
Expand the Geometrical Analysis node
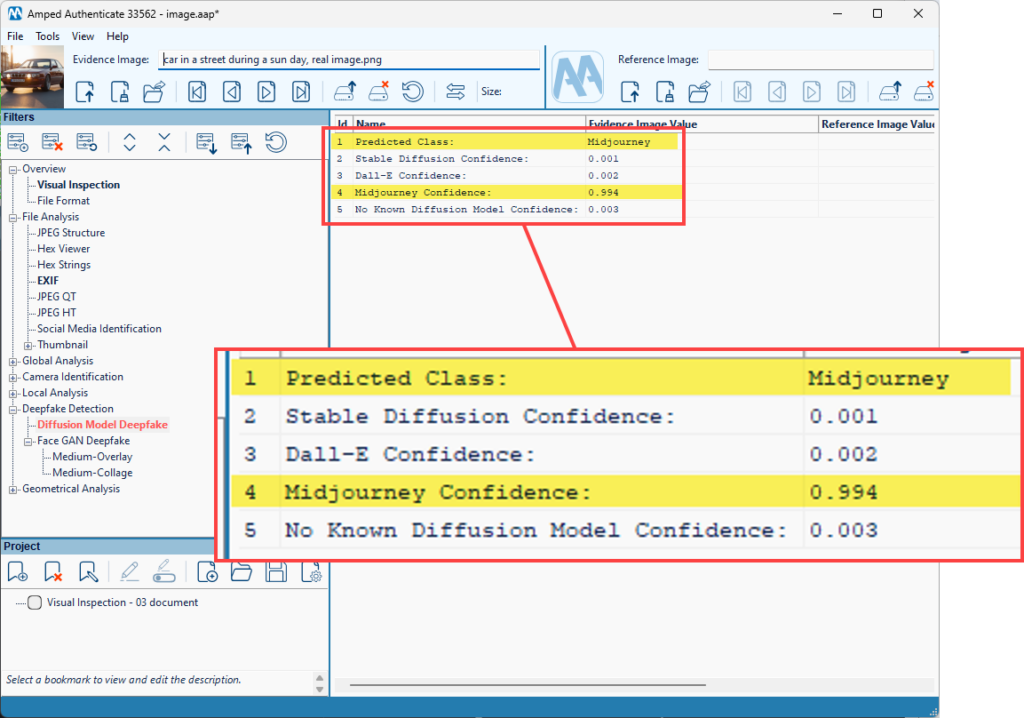[13, 489]
